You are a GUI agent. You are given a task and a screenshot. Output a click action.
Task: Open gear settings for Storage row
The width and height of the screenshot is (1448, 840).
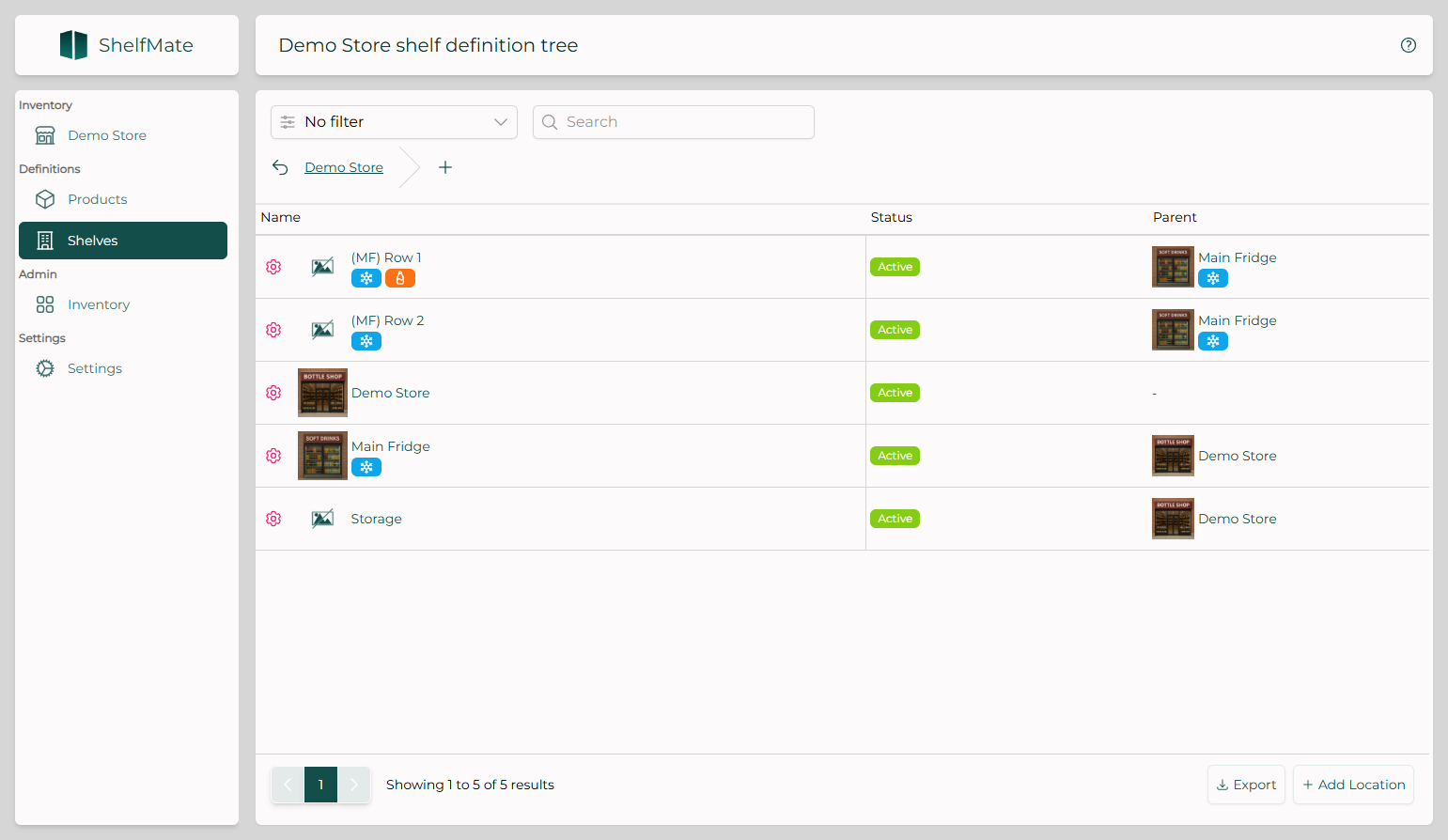273,519
